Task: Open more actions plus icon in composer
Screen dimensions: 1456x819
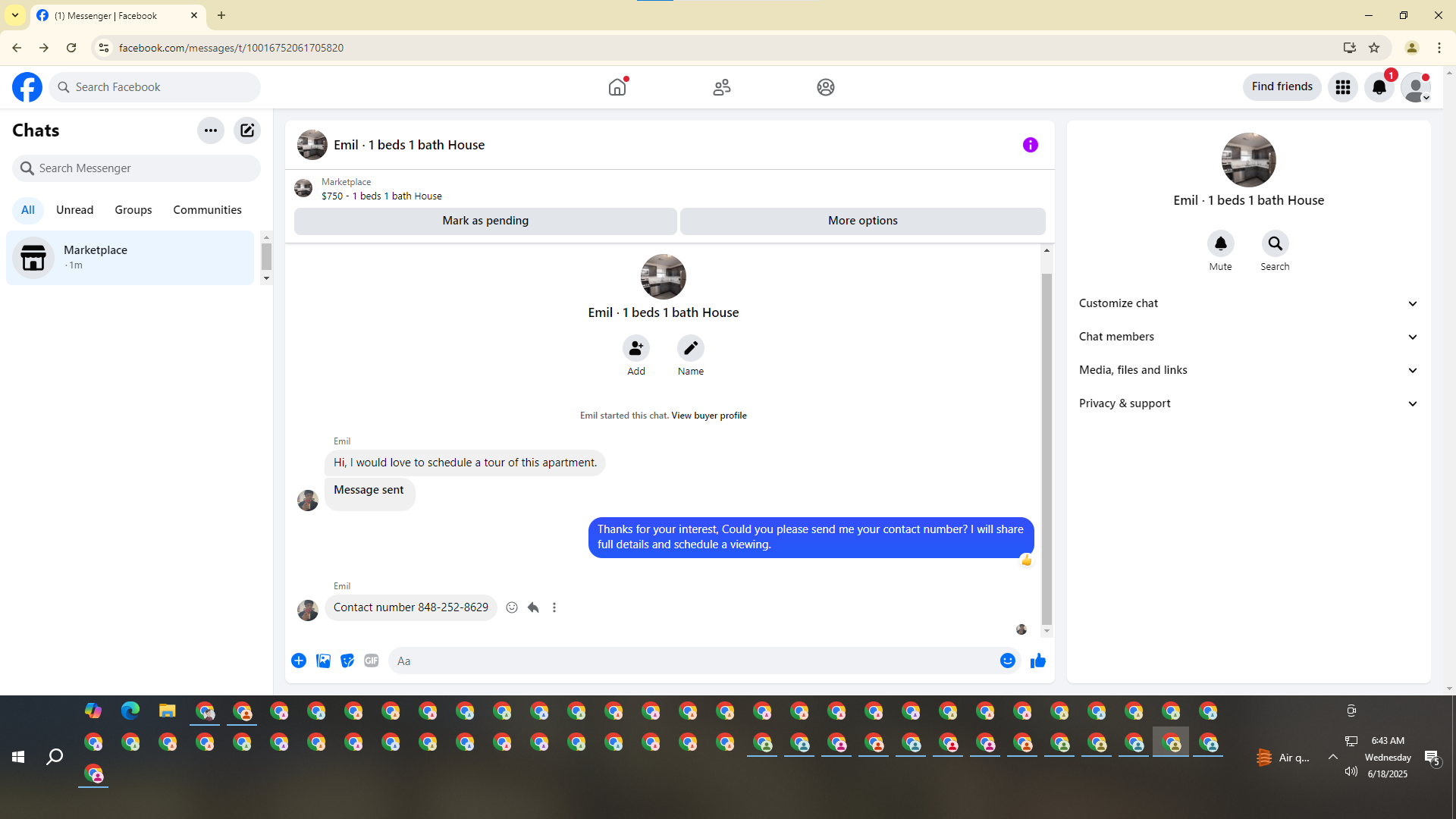Action: coord(299,661)
